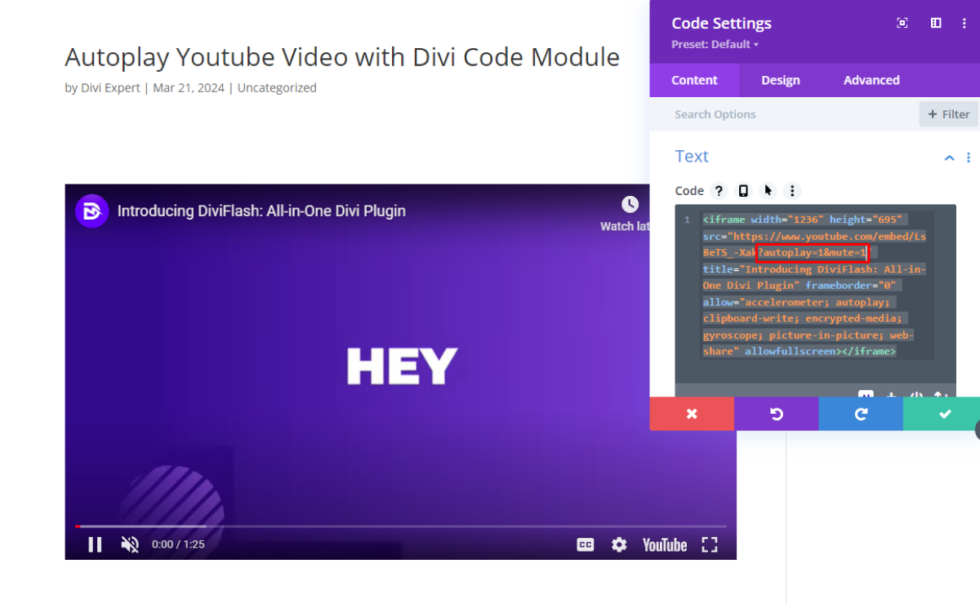Open the Code field extra options menu
The image size is (980, 604).
pos(793,190)
